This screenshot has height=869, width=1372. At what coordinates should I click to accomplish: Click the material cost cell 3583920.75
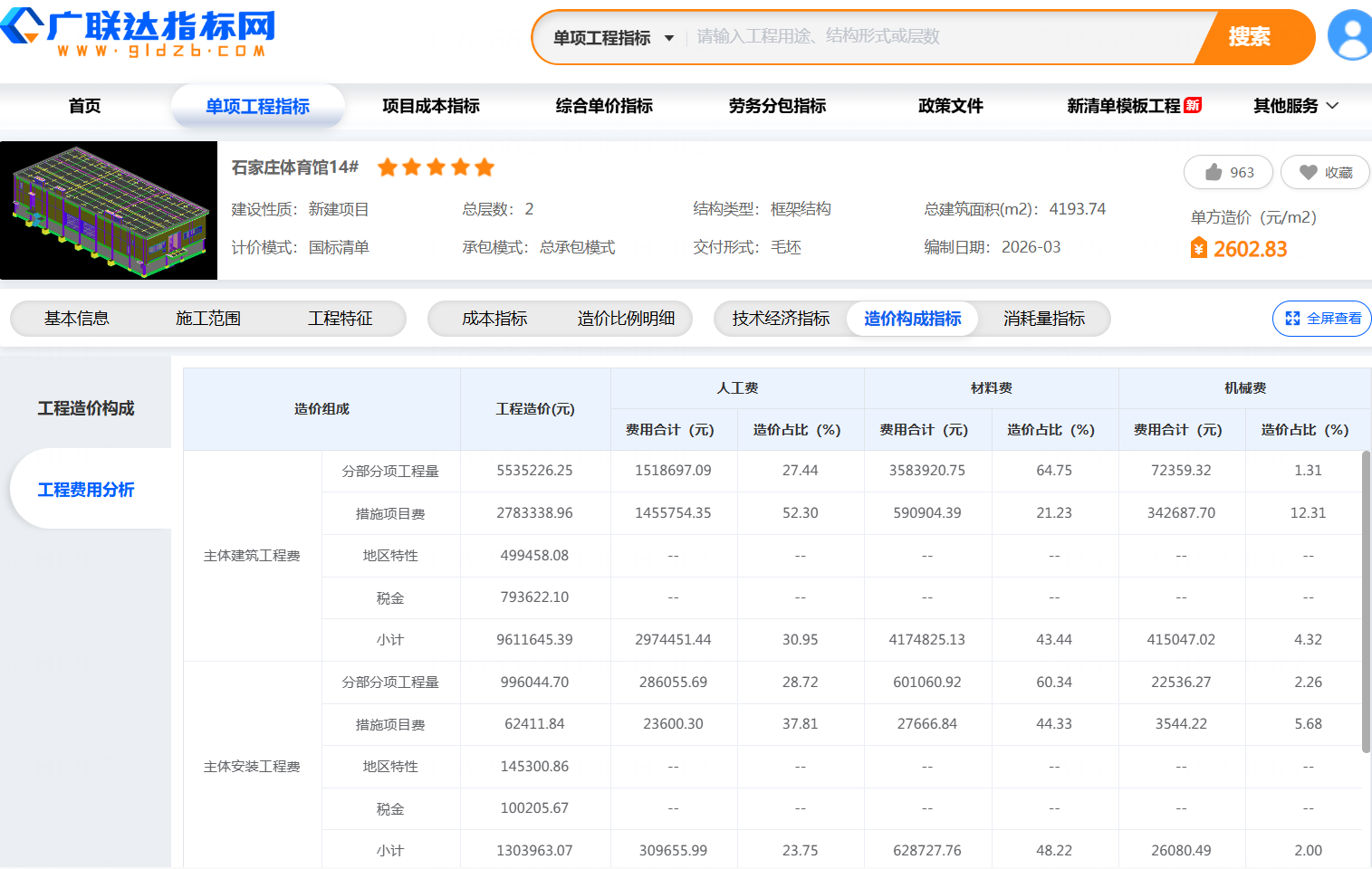coord(927,471)
